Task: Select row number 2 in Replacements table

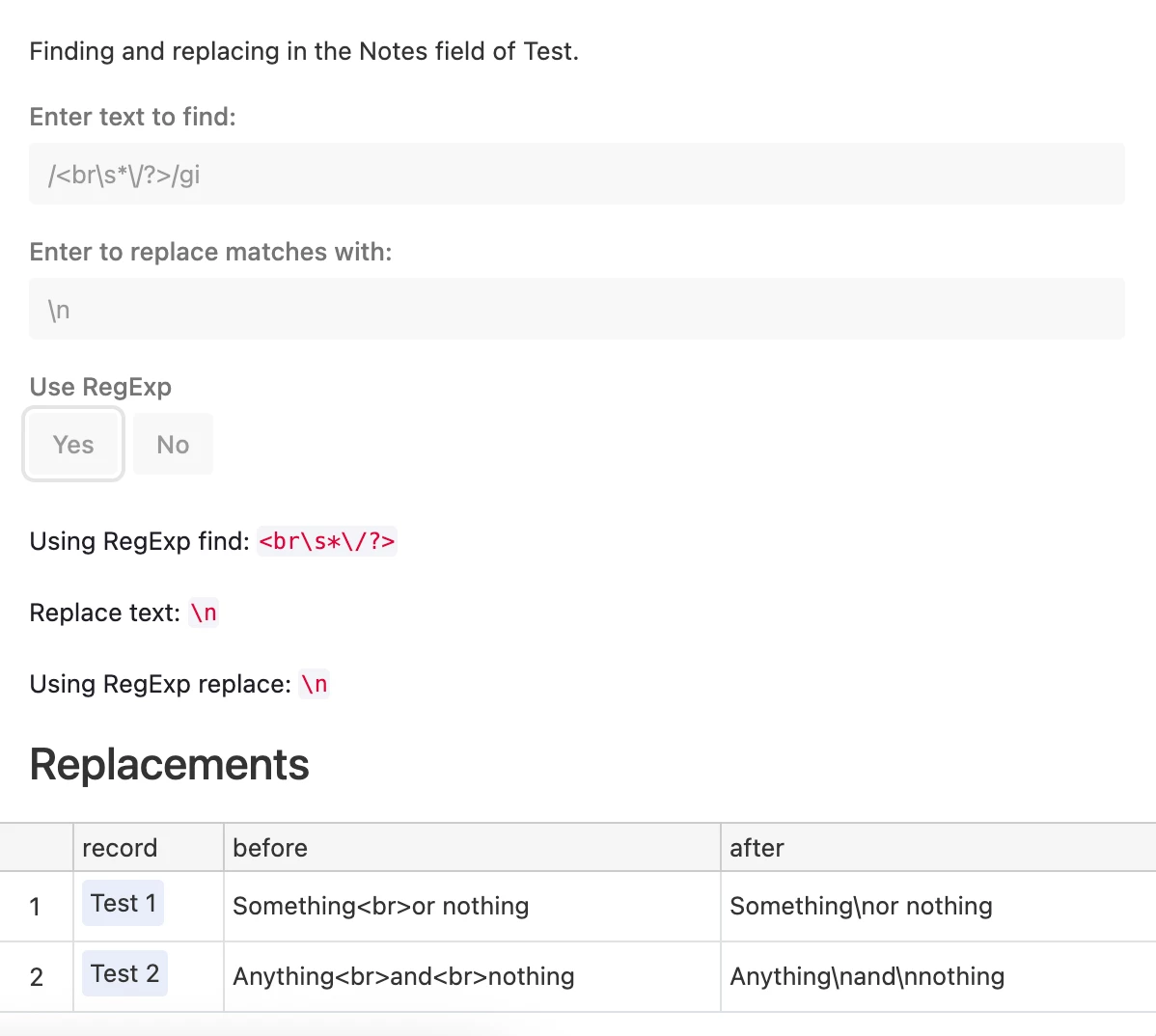Action: [36, 977]
